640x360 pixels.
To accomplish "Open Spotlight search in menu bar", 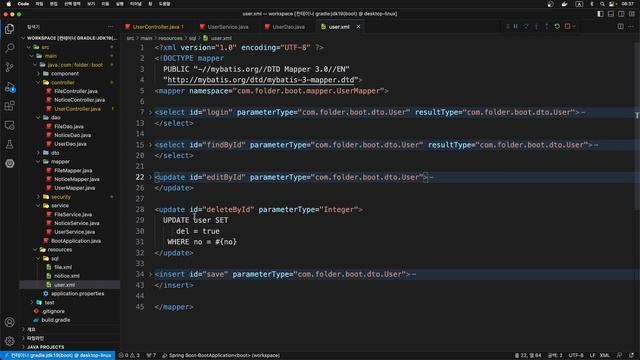I will 602,4.
